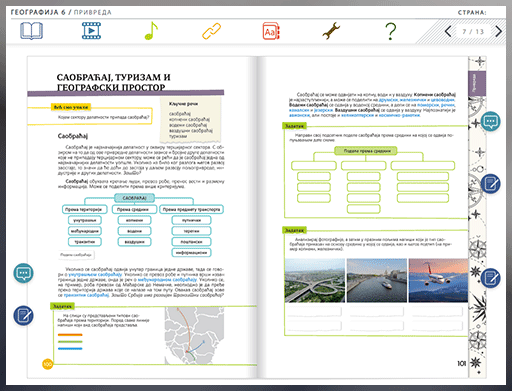Go to the previous page arrow
The width and height of the screenshot is (512, 391).
click(x=448, y=31)
